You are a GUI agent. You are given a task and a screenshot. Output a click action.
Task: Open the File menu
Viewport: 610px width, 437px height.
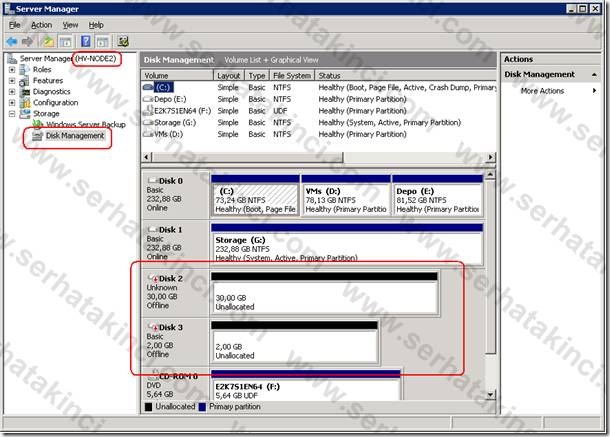coord(14,25)
